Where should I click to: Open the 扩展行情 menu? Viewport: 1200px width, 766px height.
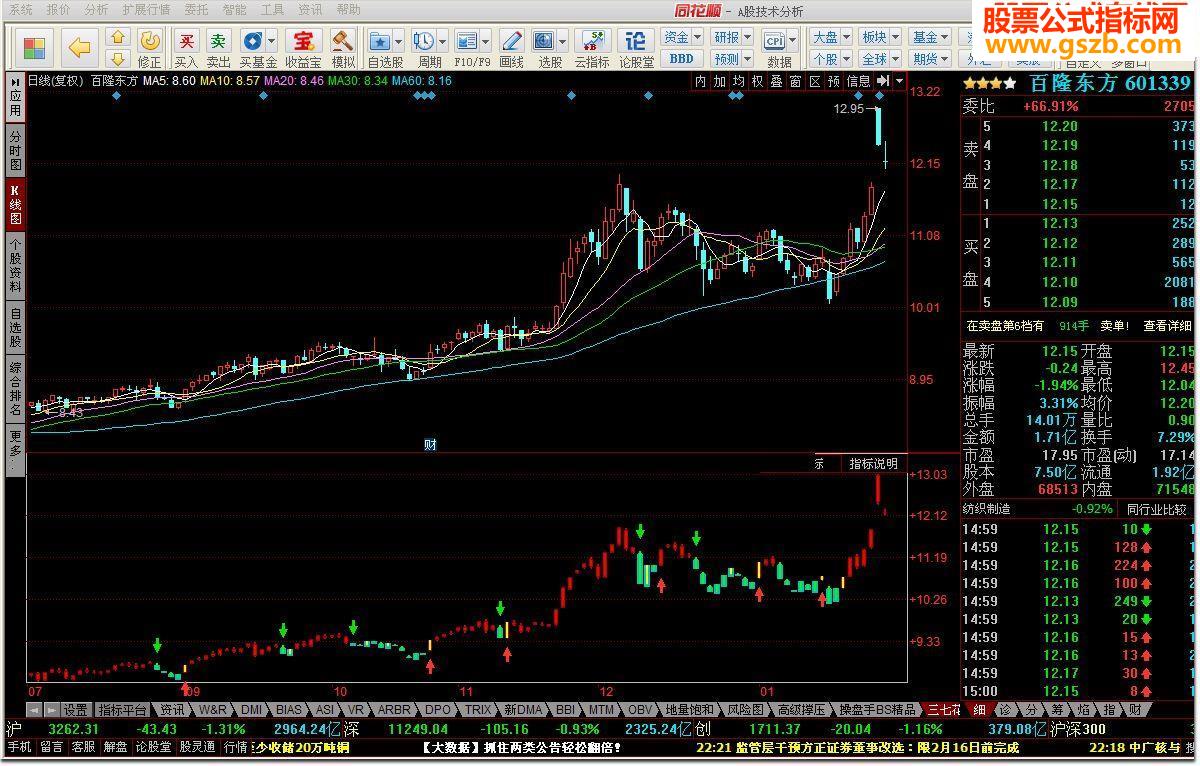147,10
